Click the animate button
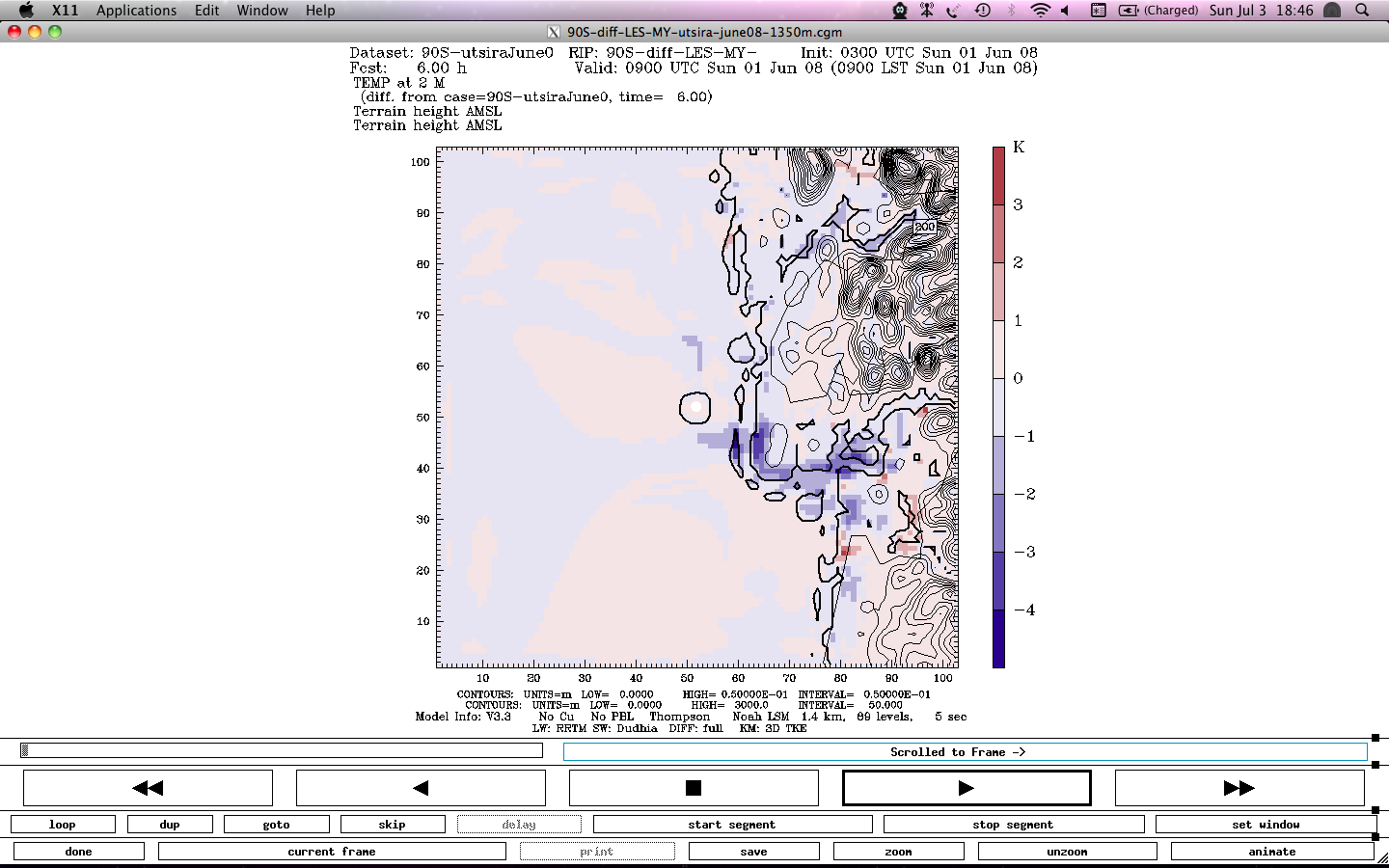 point(1271,852)
